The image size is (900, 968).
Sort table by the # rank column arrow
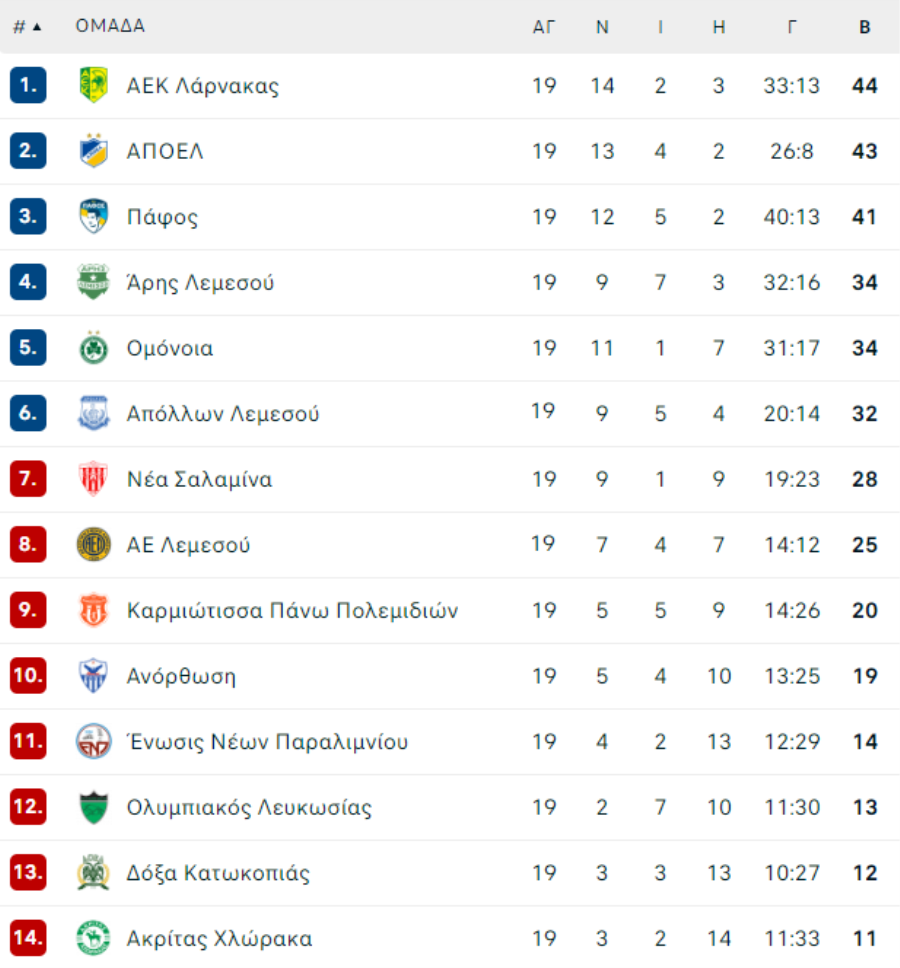point(37,27)
